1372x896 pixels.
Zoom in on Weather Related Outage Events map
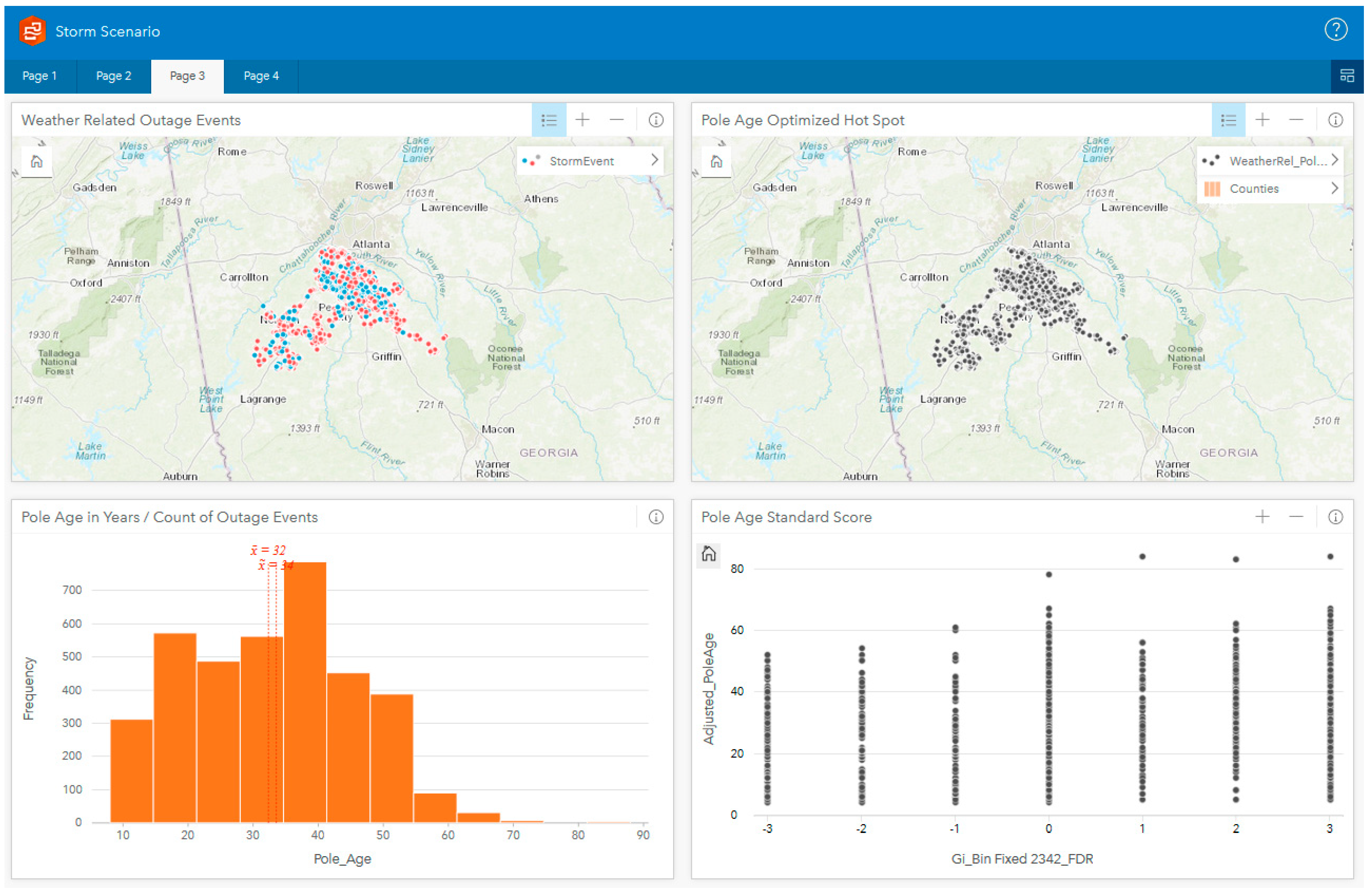[x=582, y=120]
